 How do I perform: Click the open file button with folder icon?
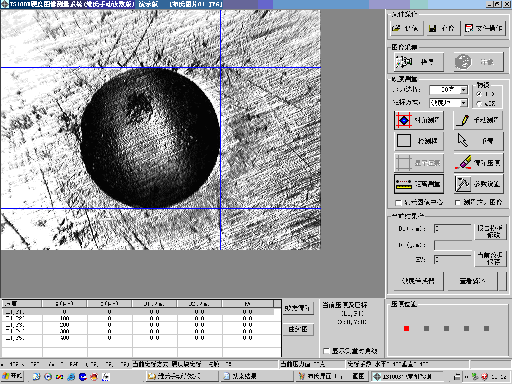click(407, 28)
